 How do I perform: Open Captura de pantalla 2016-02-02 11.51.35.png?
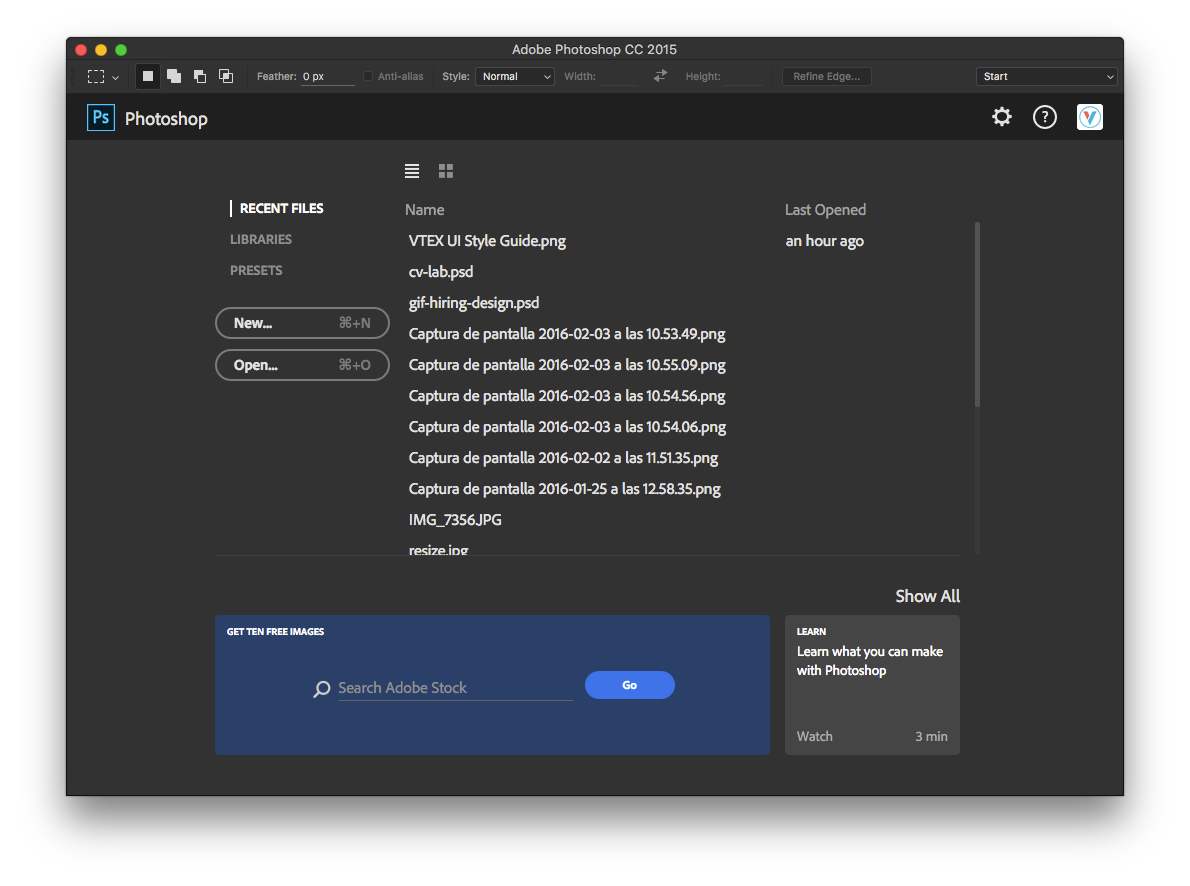[563, 458]
